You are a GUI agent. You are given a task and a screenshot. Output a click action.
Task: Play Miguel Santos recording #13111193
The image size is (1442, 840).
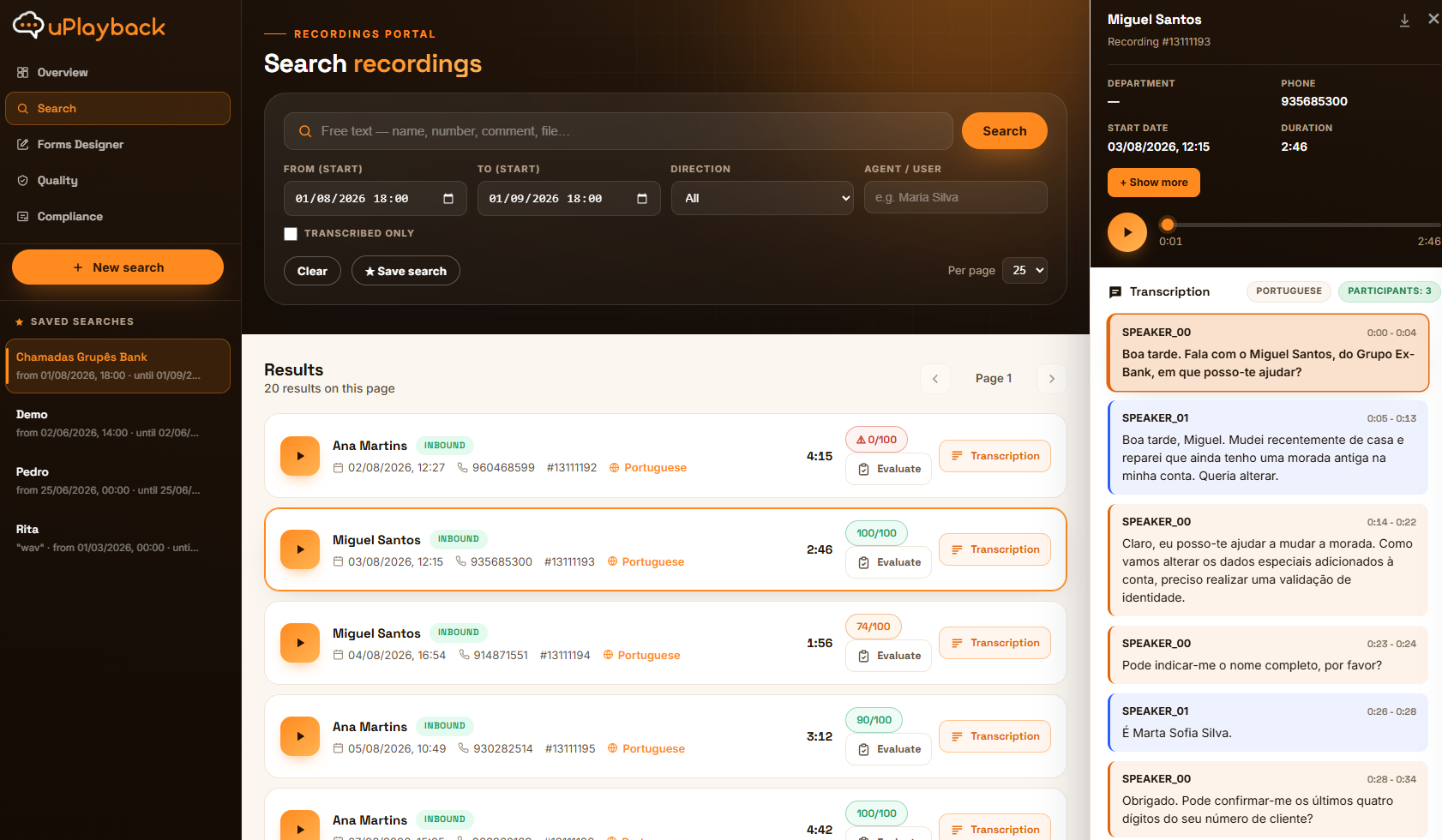coord(300,549)
